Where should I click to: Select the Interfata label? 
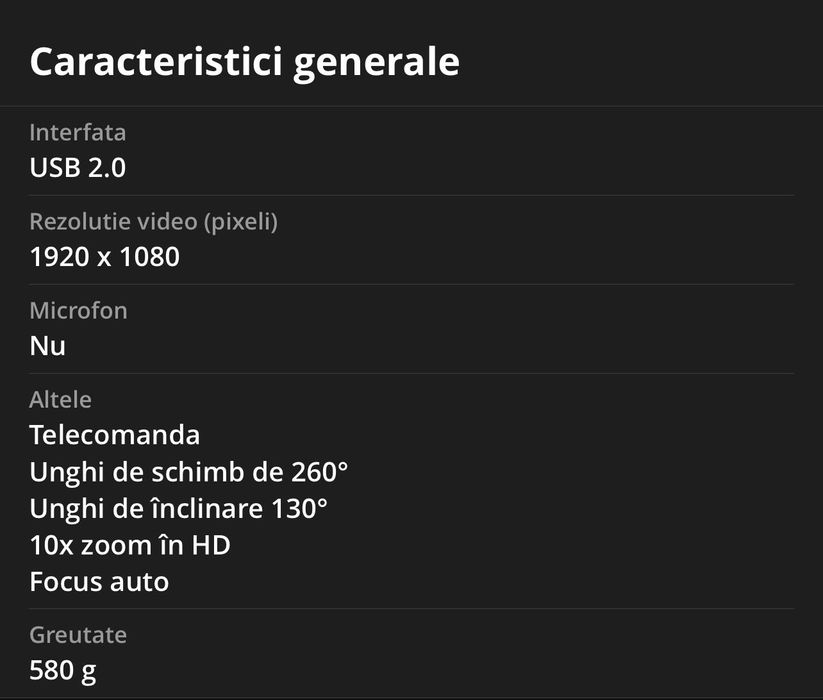[77, 132]
